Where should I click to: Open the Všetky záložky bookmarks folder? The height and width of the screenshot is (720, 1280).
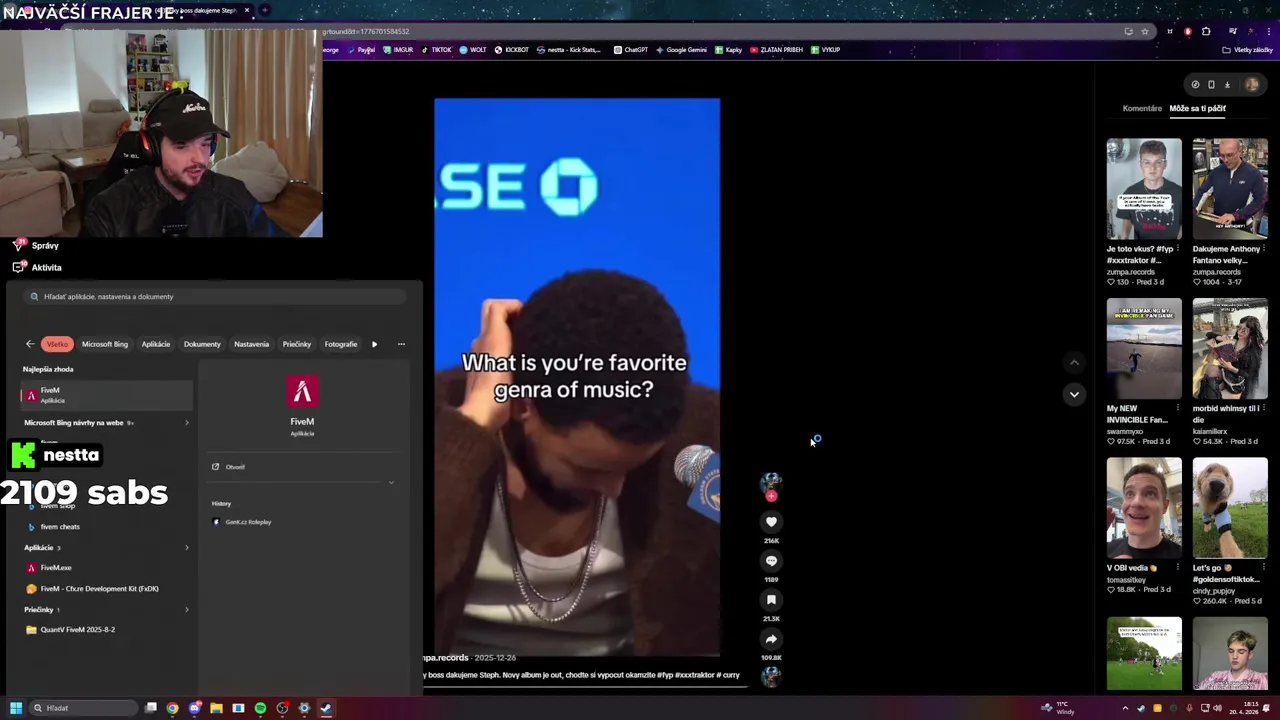[x=1247, y=50]
